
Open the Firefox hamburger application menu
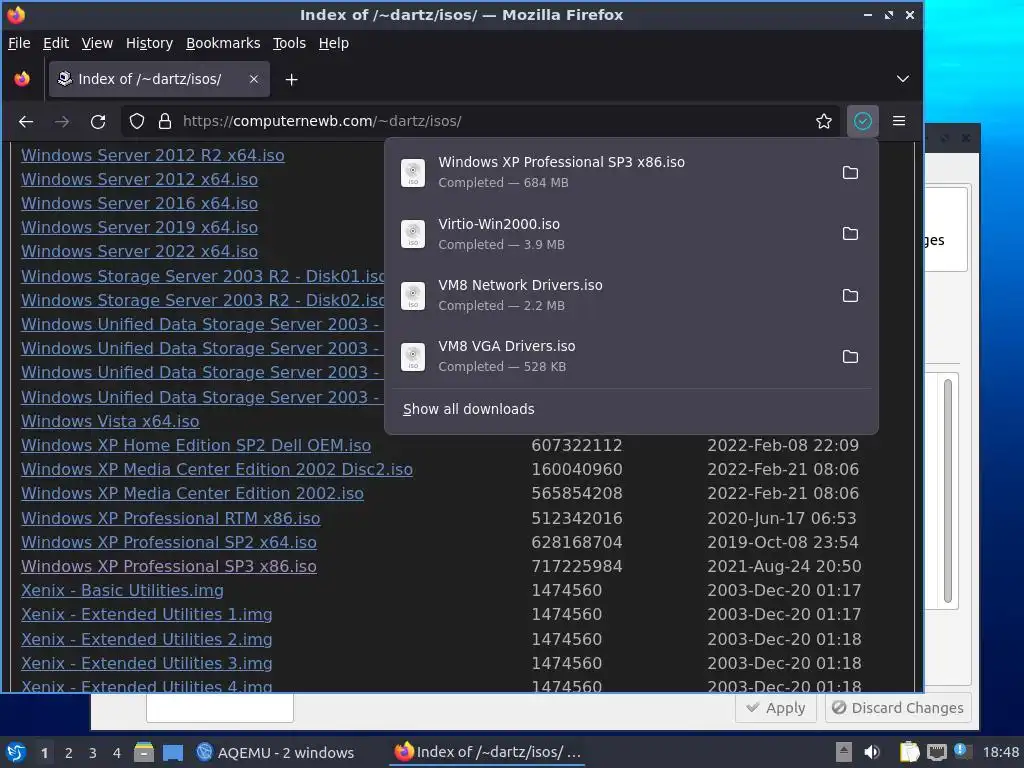pos(899,121)
